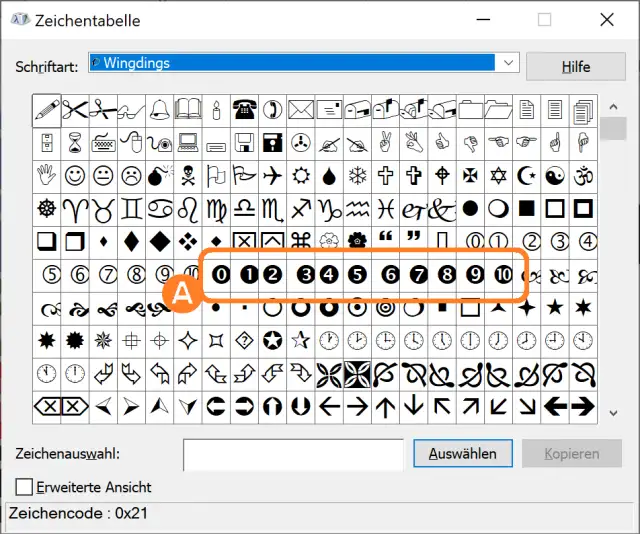
Task: Select the bullseye target symbol
Action: pyautogui.click(x=386, y=308)
